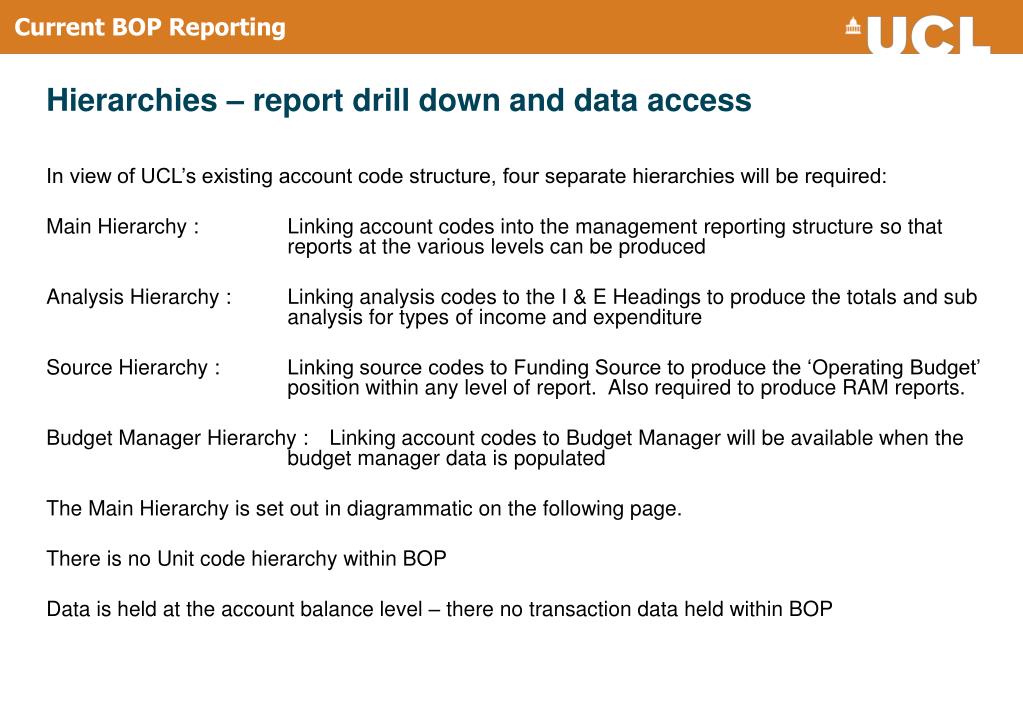This screenshot has height=708, width=1023.
Task: Click the line 'budget manager data is populated'
Action: point(446,458)
